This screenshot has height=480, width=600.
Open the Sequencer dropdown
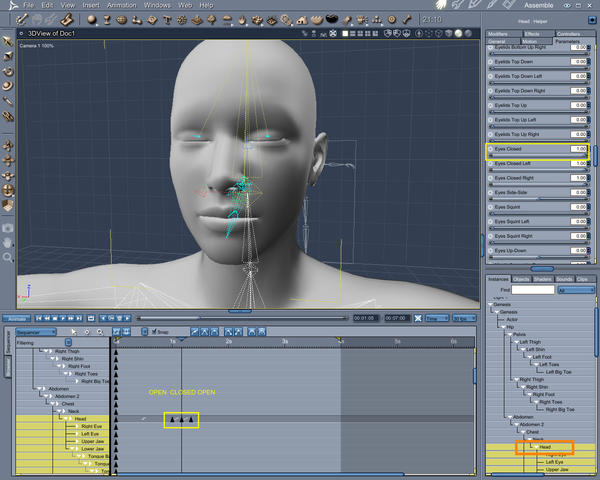coord(37,331)
